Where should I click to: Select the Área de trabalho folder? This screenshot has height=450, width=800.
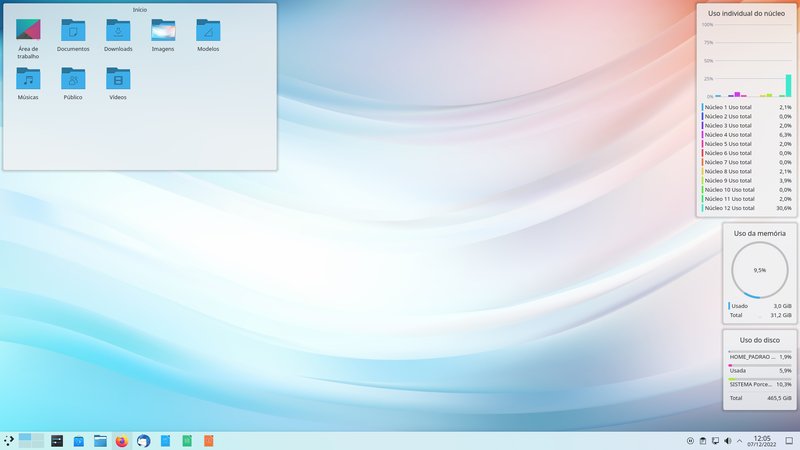(28, 39)
